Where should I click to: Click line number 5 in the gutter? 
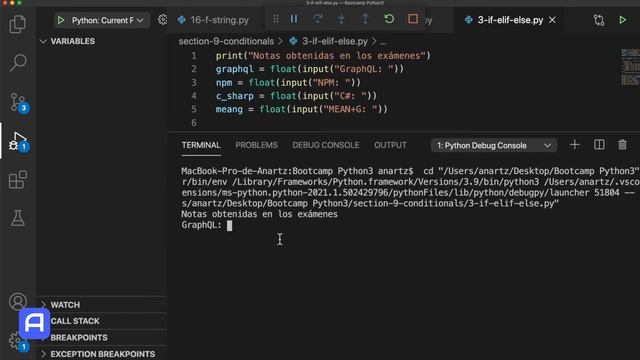point(194,109)
